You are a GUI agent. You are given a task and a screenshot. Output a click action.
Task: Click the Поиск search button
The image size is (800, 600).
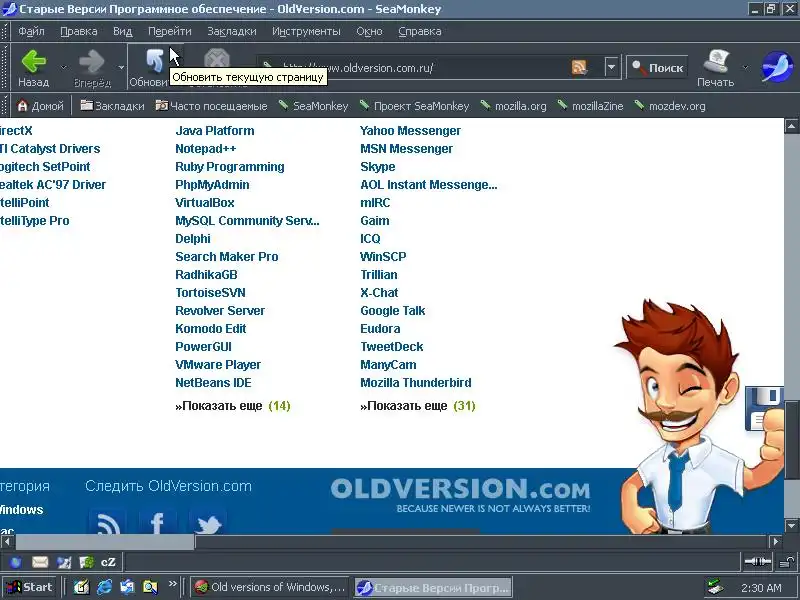pos(657,67)
